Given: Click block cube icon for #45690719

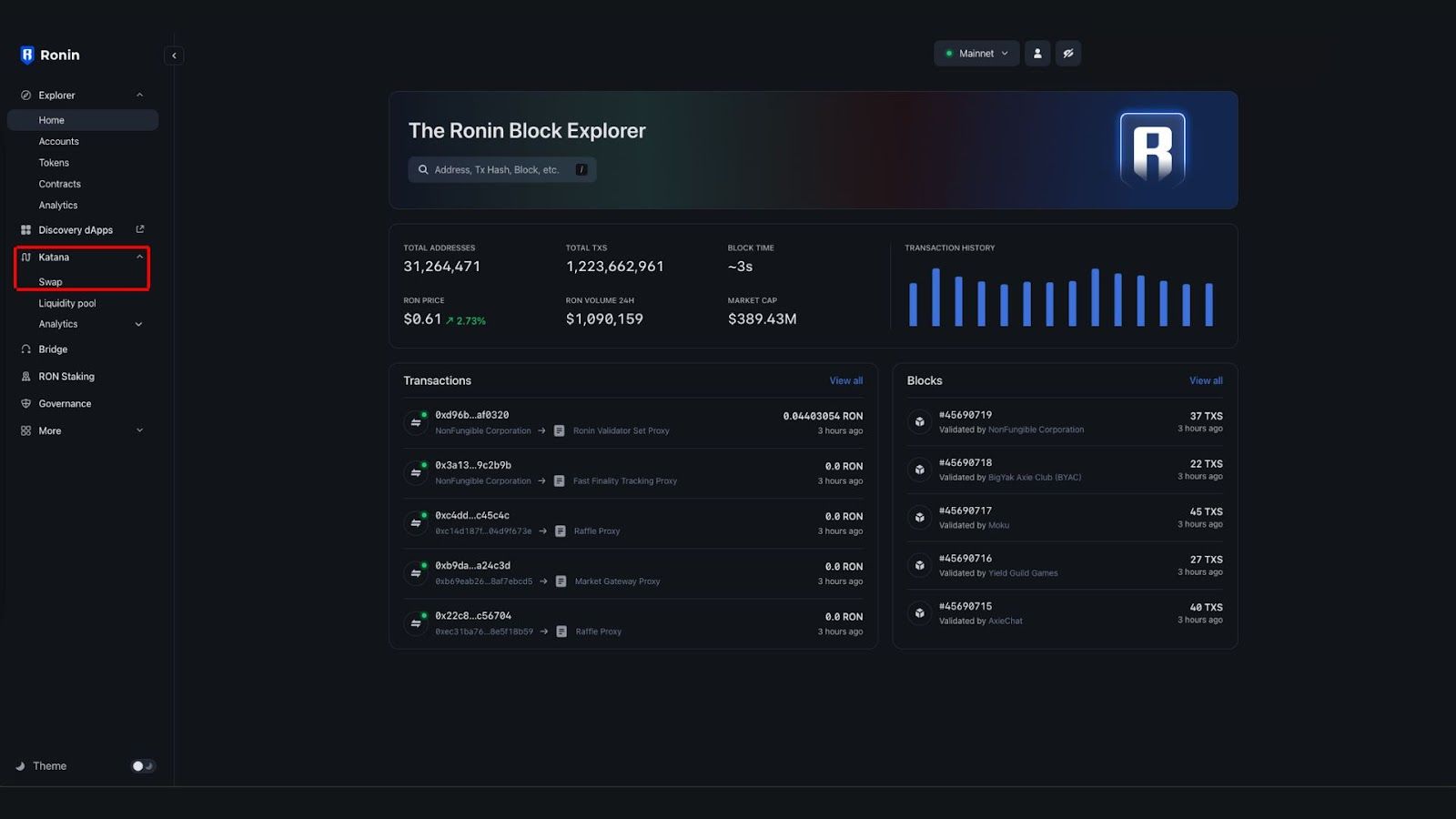Looking at the screenshot, I should (920, 422).
